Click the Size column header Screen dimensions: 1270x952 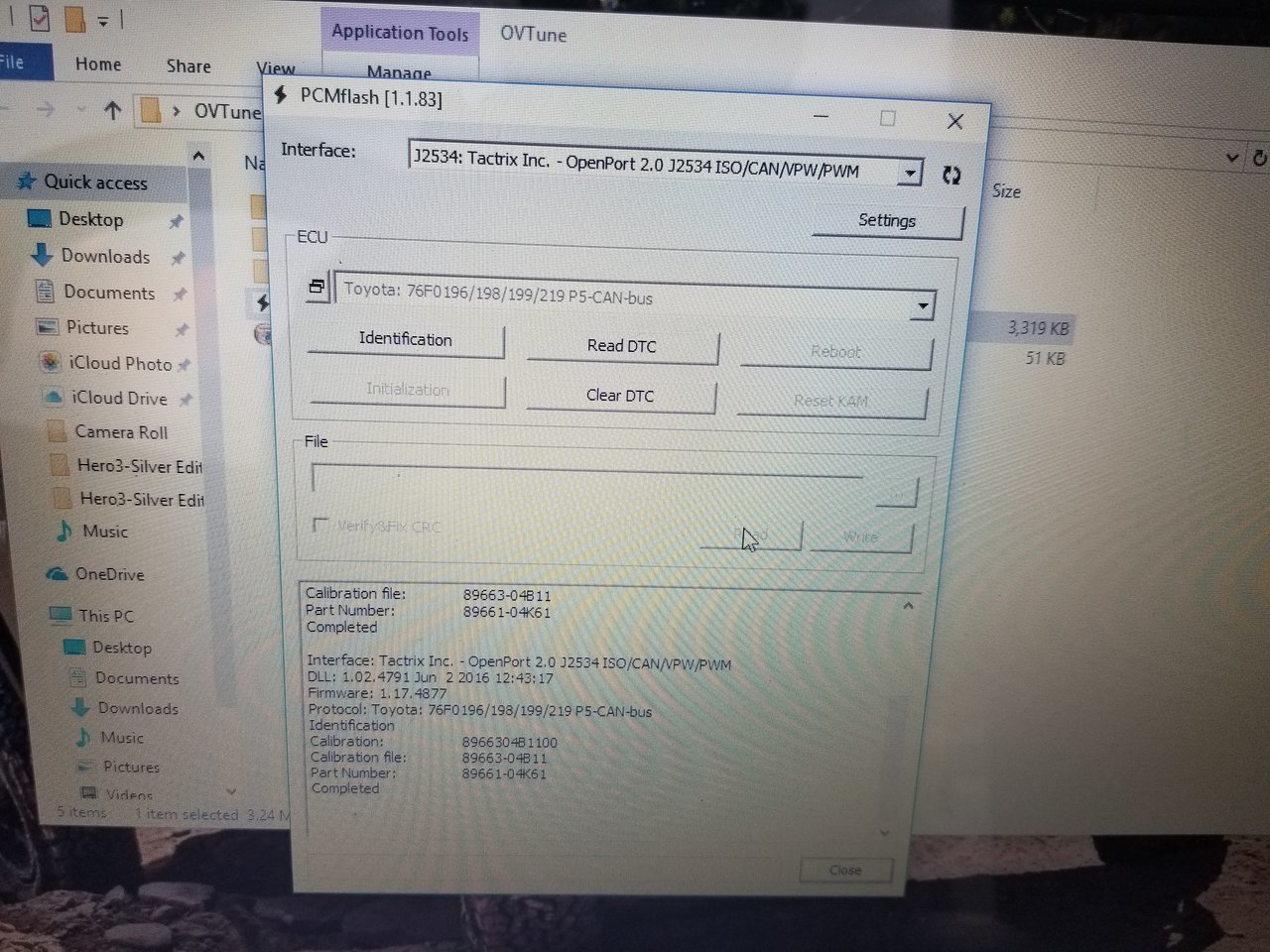point(1006,191)
